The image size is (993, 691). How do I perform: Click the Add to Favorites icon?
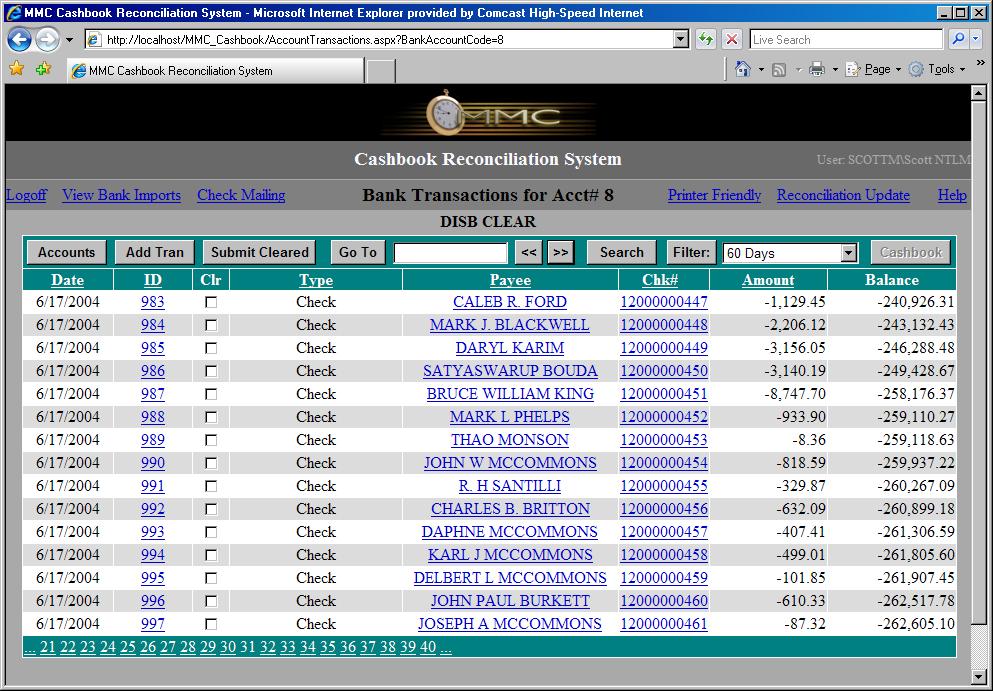click(42, 69)
